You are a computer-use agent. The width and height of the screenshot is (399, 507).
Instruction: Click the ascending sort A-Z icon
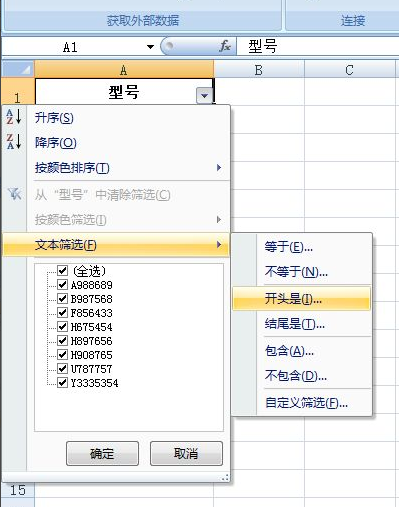point(14,117)
